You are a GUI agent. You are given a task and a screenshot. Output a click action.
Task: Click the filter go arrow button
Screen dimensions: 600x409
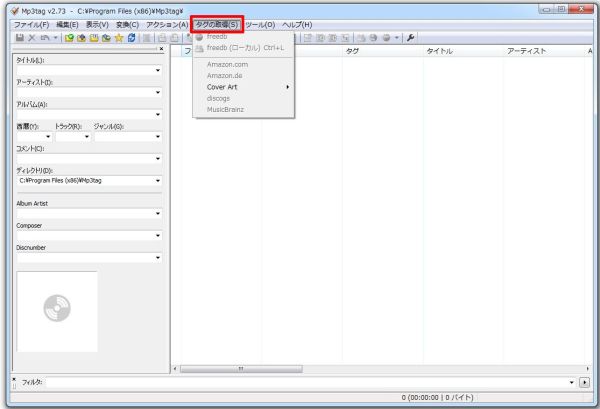coord(584,382)
